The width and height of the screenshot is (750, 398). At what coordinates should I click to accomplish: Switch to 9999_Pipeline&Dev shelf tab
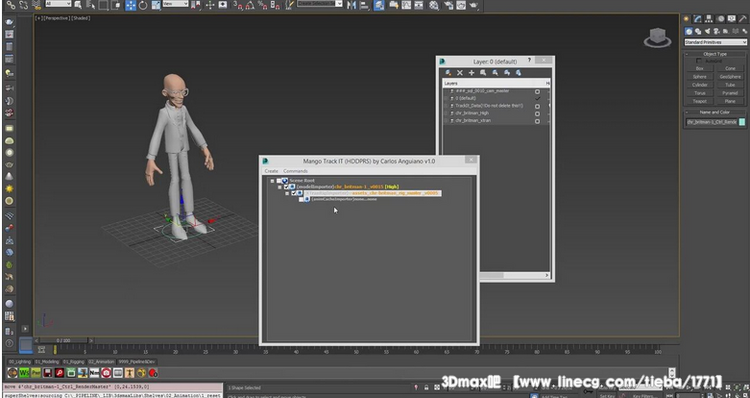[x=137, y=362]
